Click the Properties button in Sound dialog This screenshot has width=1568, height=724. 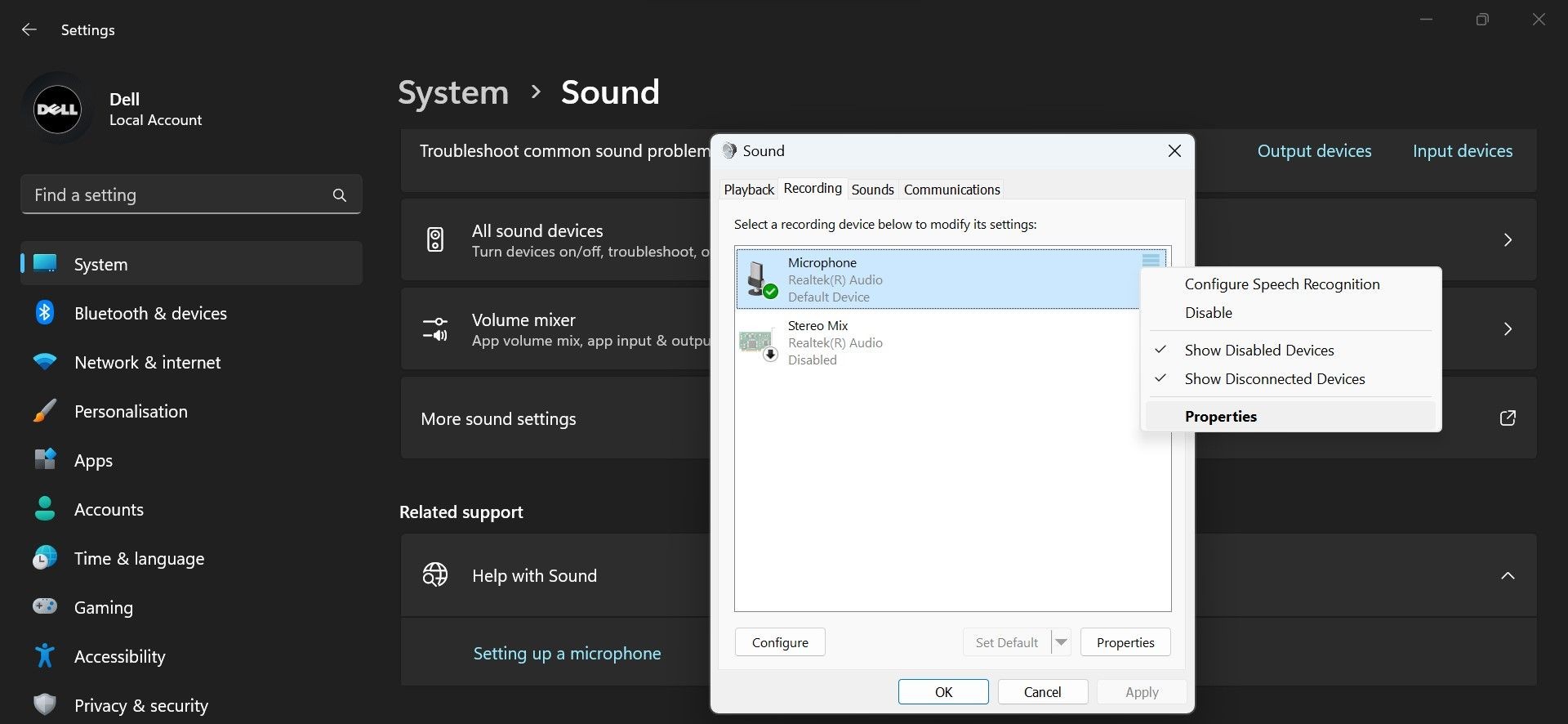pos(1125,642)
